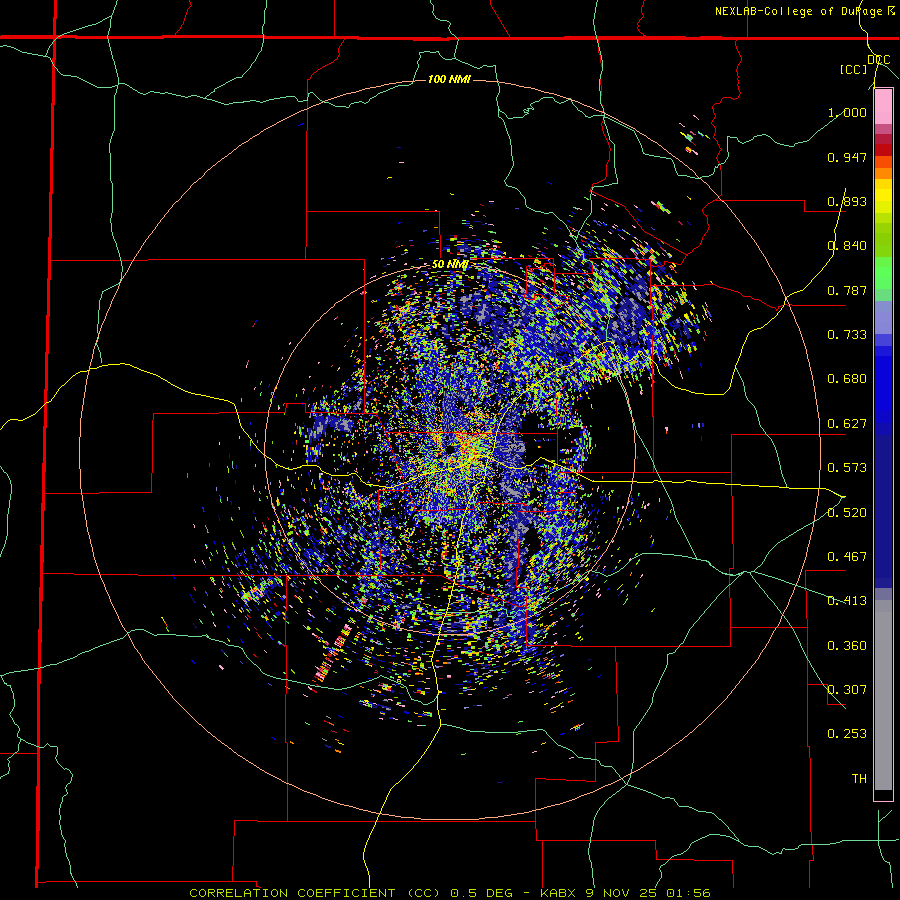The width and height of the screenshot is (900, 900).
Task: Click the [CC] legend header
Action: (x=854, y=69)
